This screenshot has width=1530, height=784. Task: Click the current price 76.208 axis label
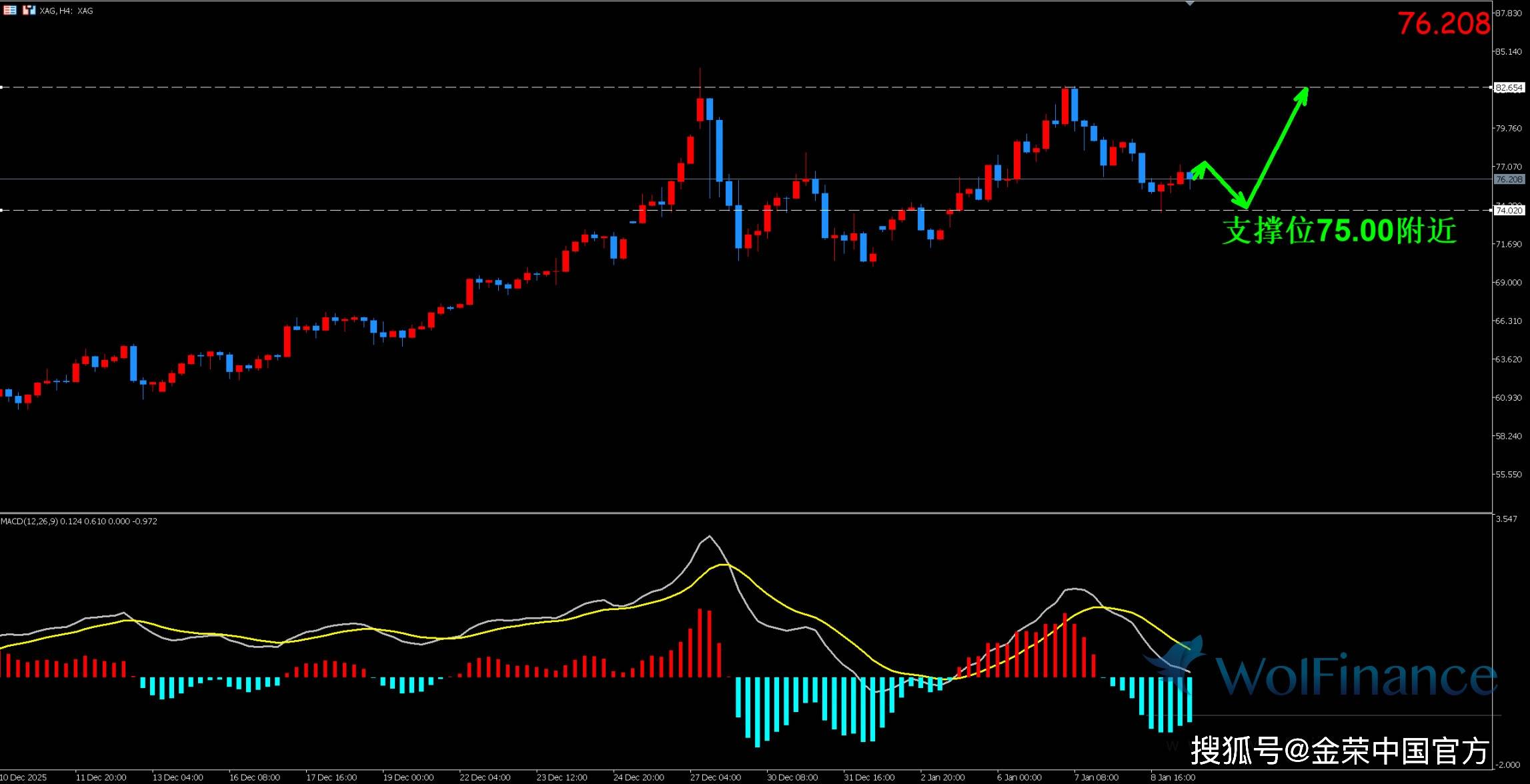tap(1509, 179)
